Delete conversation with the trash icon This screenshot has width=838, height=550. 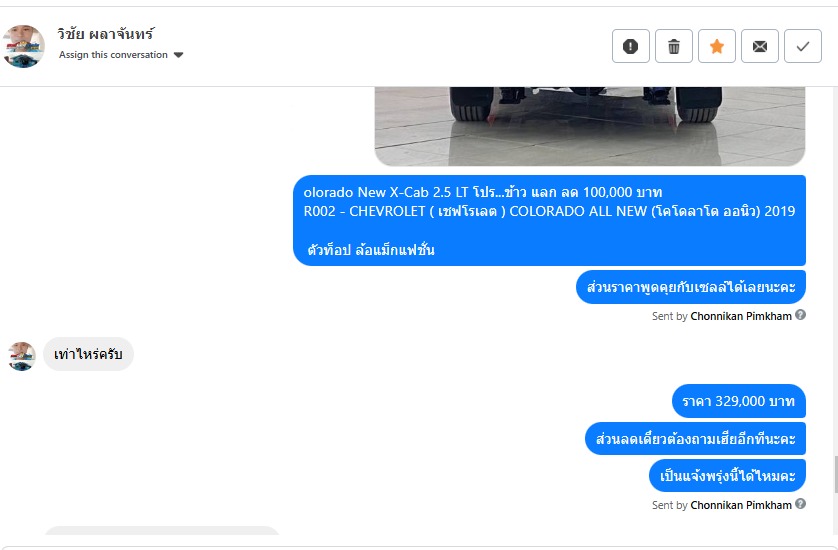point(674,47)
